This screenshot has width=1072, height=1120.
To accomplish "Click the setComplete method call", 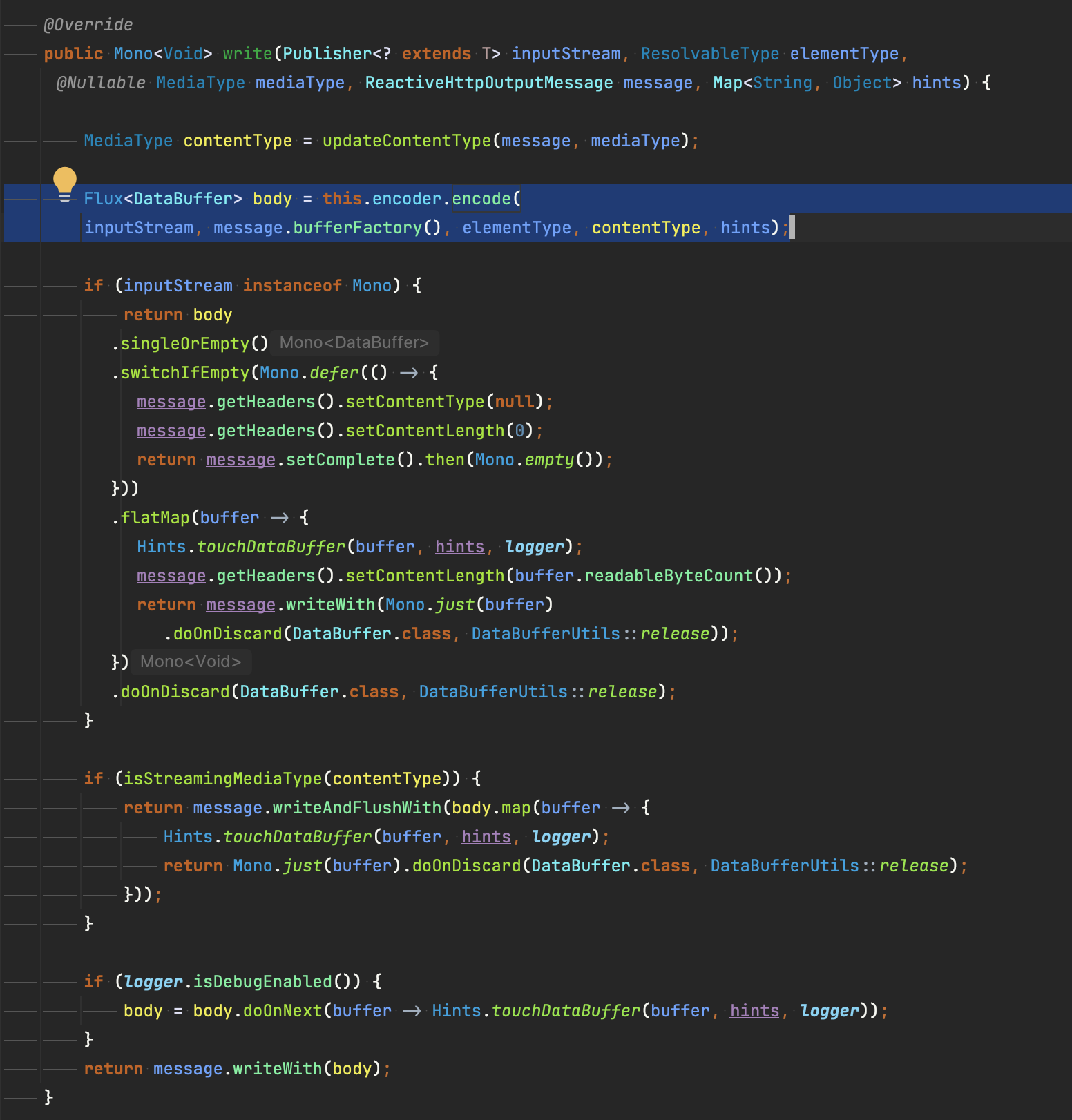I will [x=340, y=460].
